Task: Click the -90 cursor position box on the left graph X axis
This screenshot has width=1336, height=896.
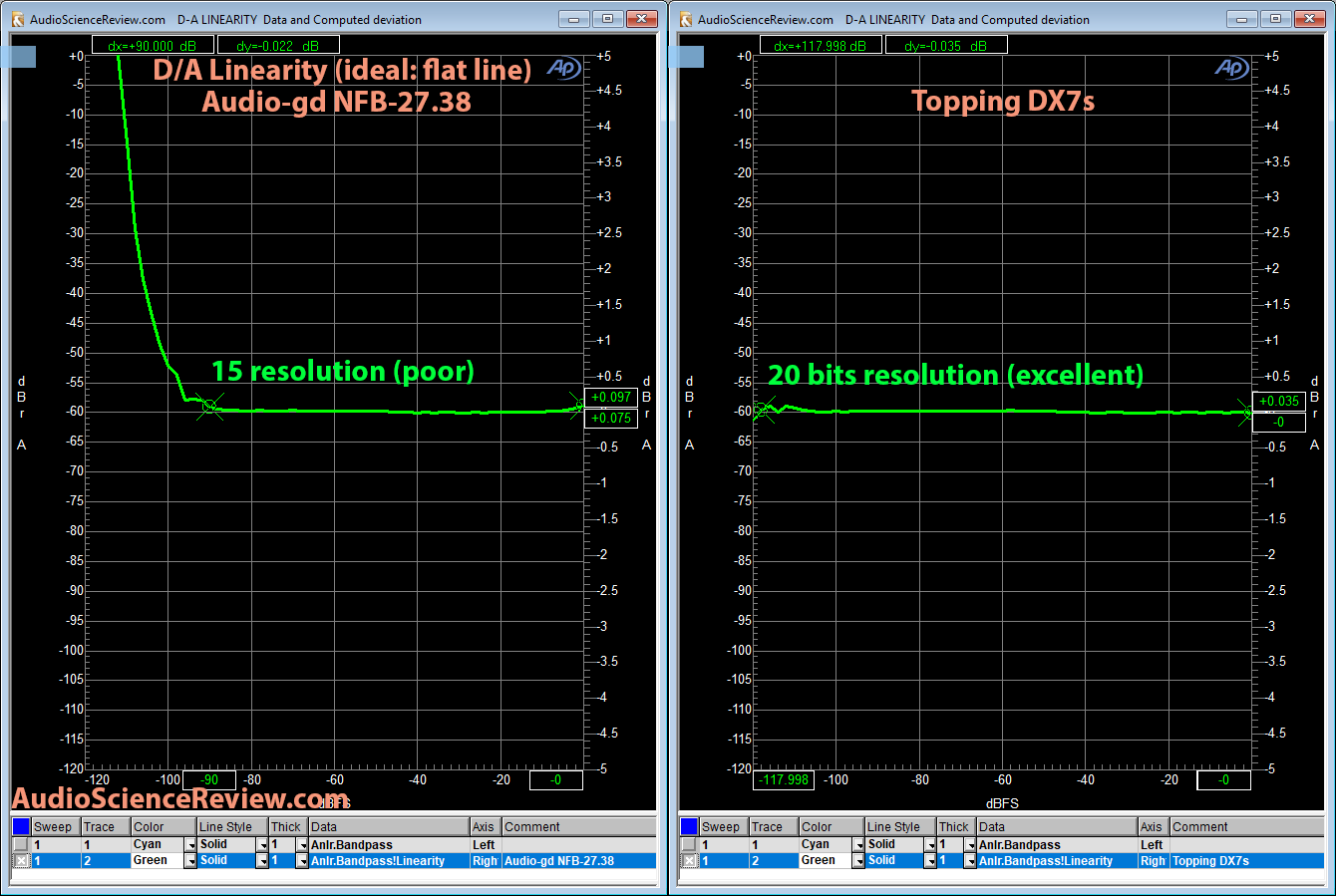Action: click(209, 780)
